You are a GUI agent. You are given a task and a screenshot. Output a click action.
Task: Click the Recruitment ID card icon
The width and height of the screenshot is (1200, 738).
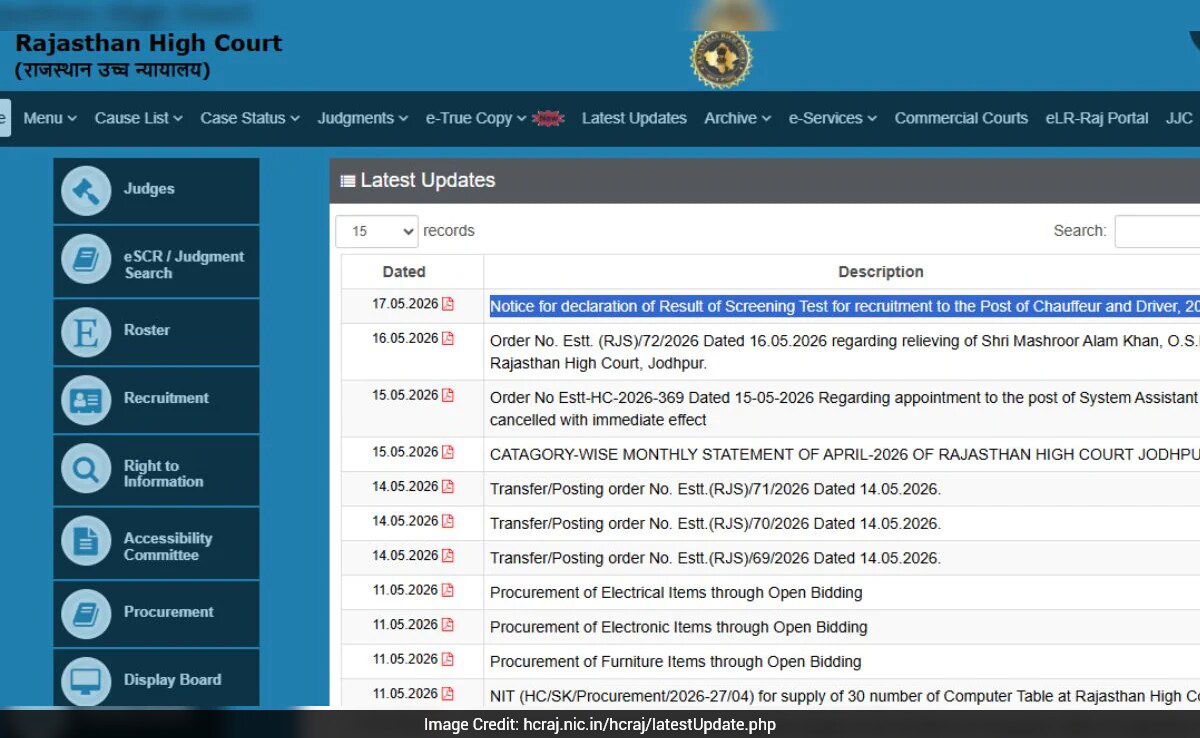pyautogui.click(x=86, y=399)
